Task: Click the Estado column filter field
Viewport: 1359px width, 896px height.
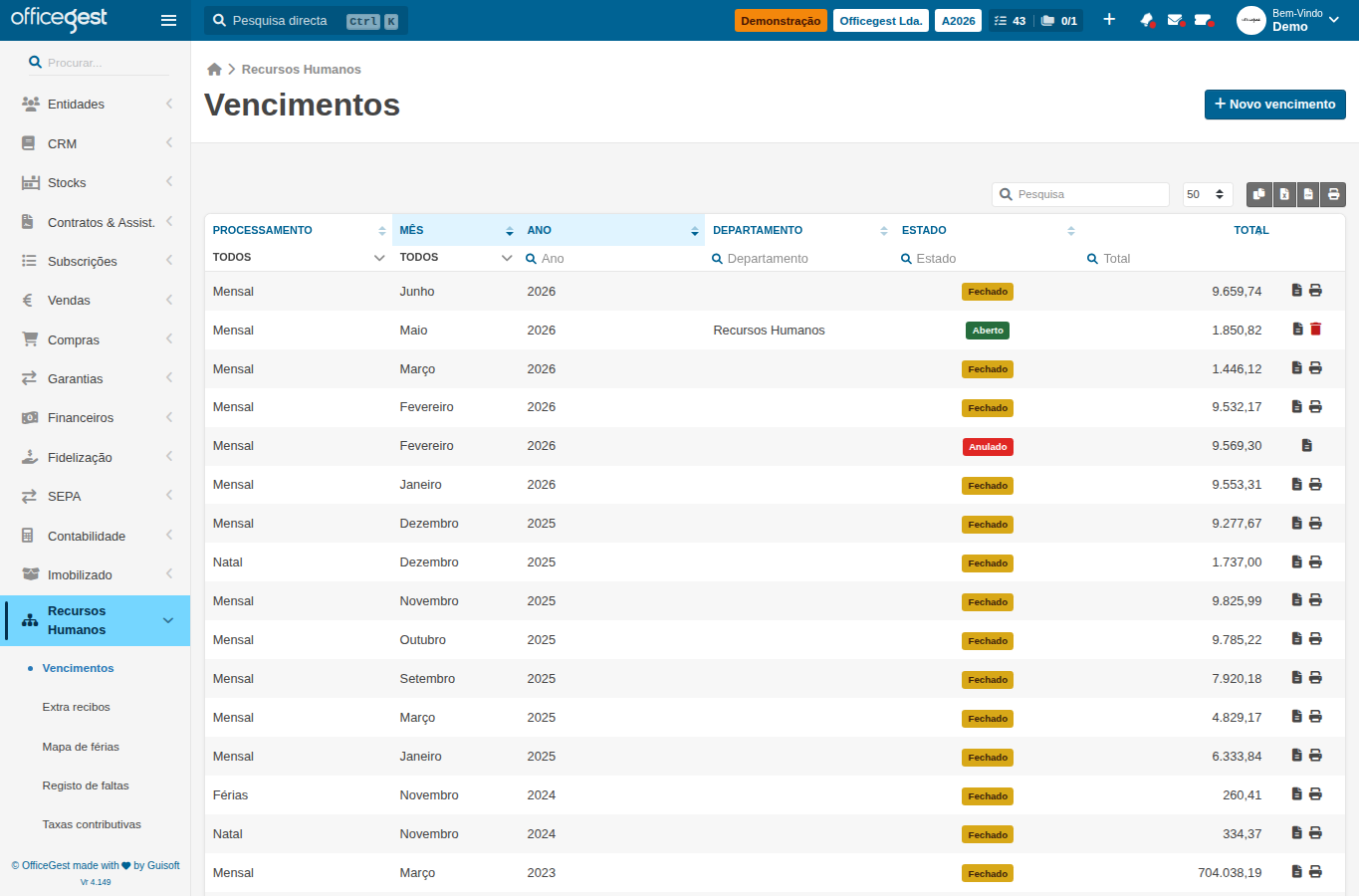Action: point(988,258)
